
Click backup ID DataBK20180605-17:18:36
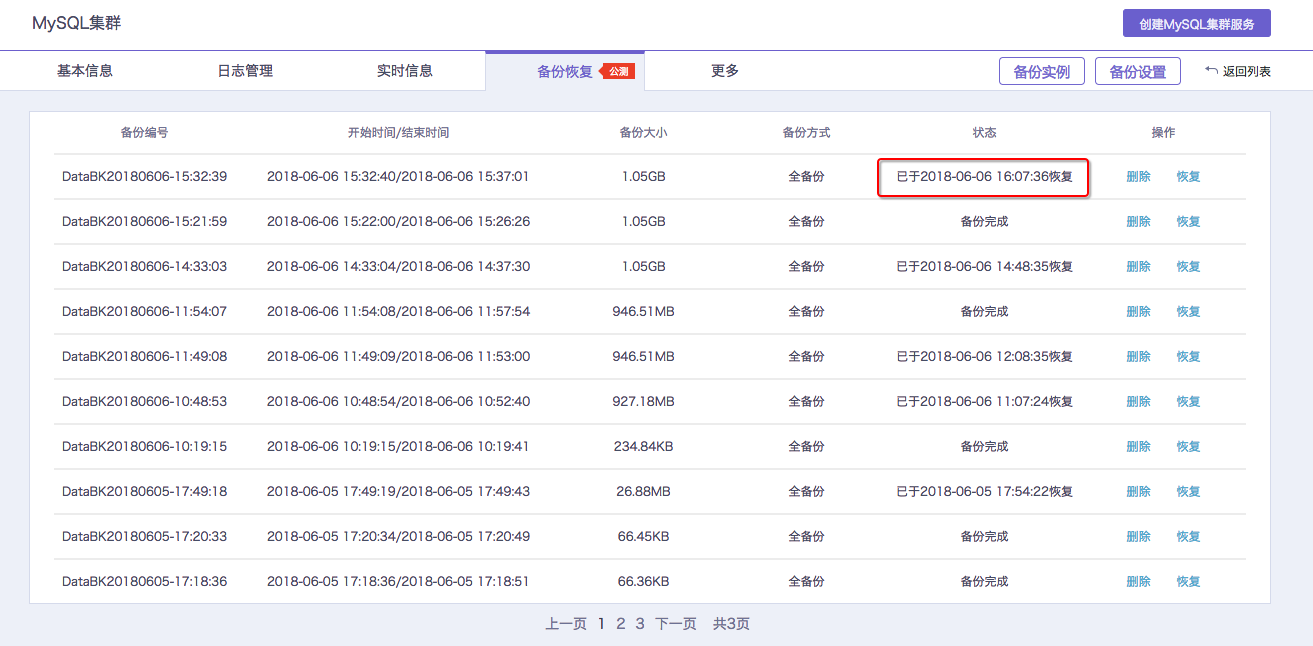[144, 582]
